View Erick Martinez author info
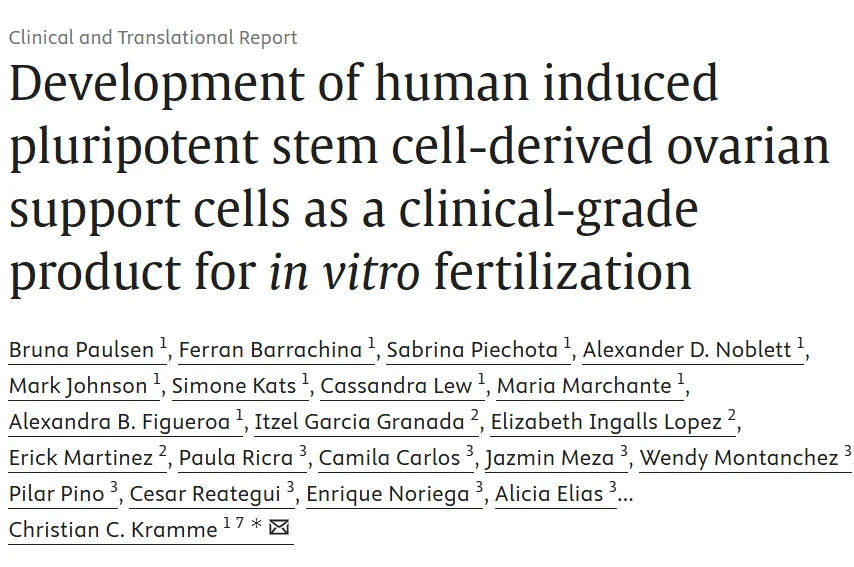The height and width of the screenshot is (567, 854). point(82,458)
